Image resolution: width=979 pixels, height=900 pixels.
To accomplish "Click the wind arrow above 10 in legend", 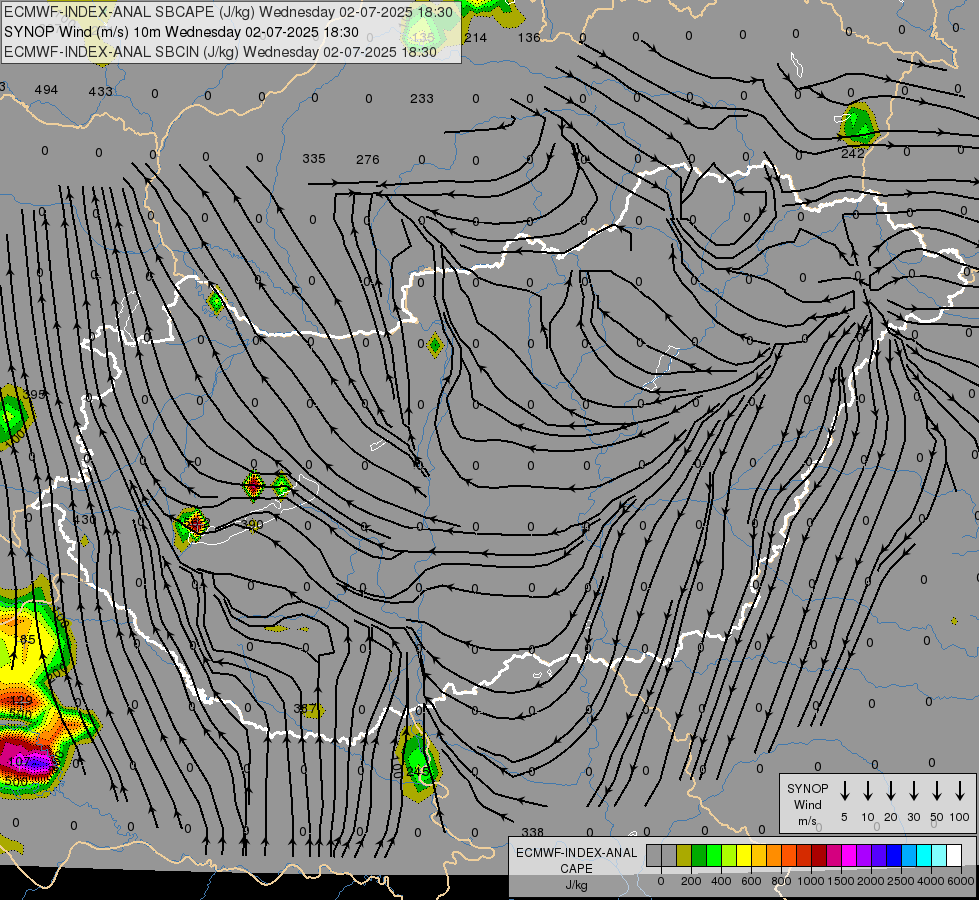I will tap(867, 791).
